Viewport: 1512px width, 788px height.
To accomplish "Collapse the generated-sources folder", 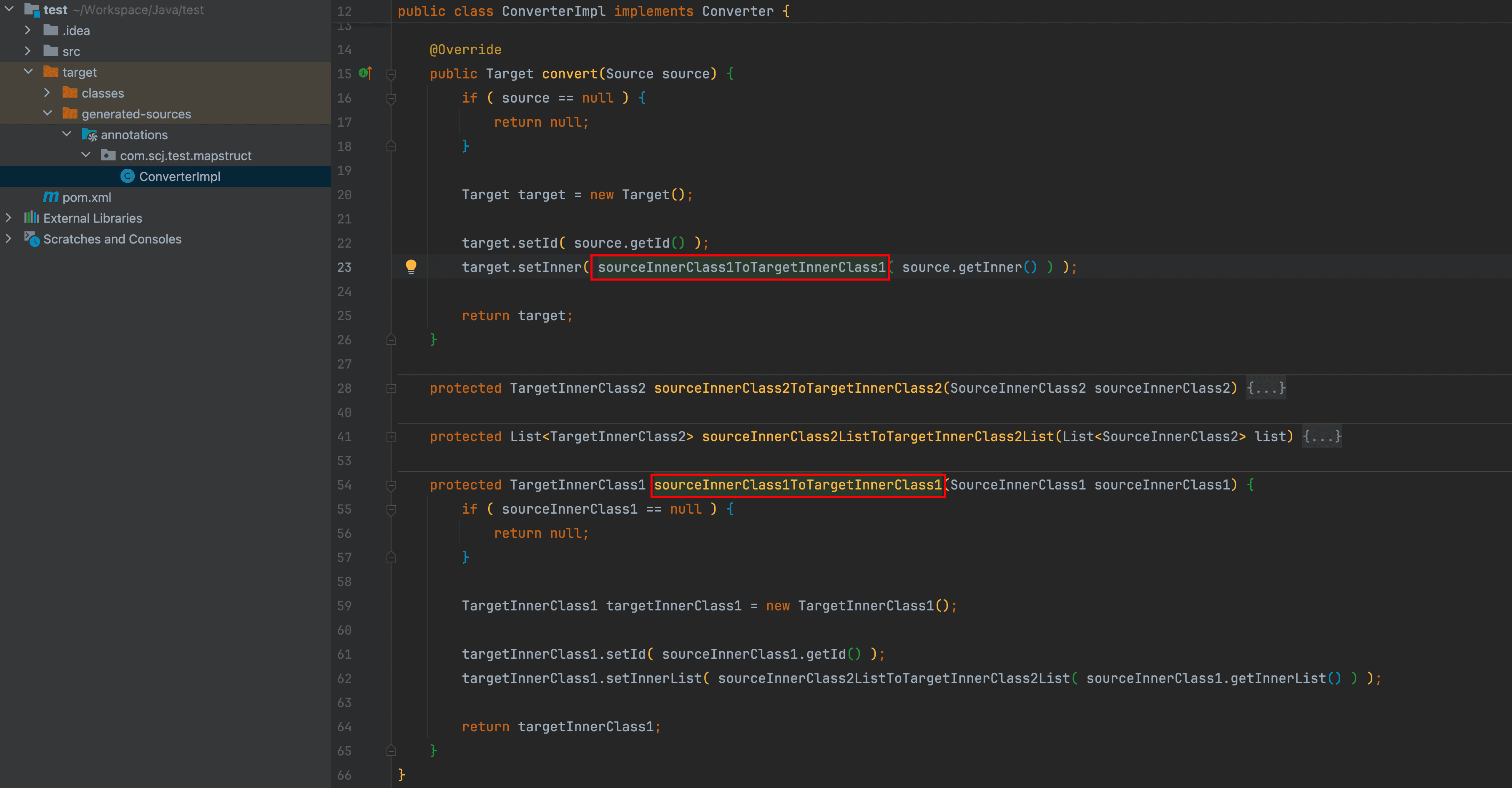I will pyautogui.click(x=48, y=113).
